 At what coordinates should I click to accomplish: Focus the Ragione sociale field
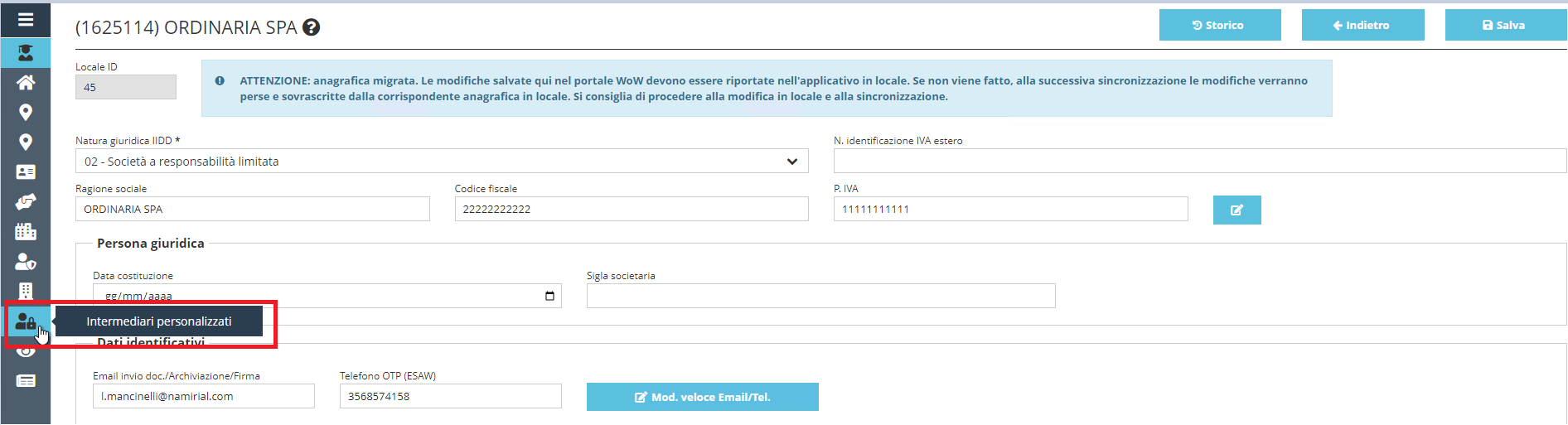253,209
